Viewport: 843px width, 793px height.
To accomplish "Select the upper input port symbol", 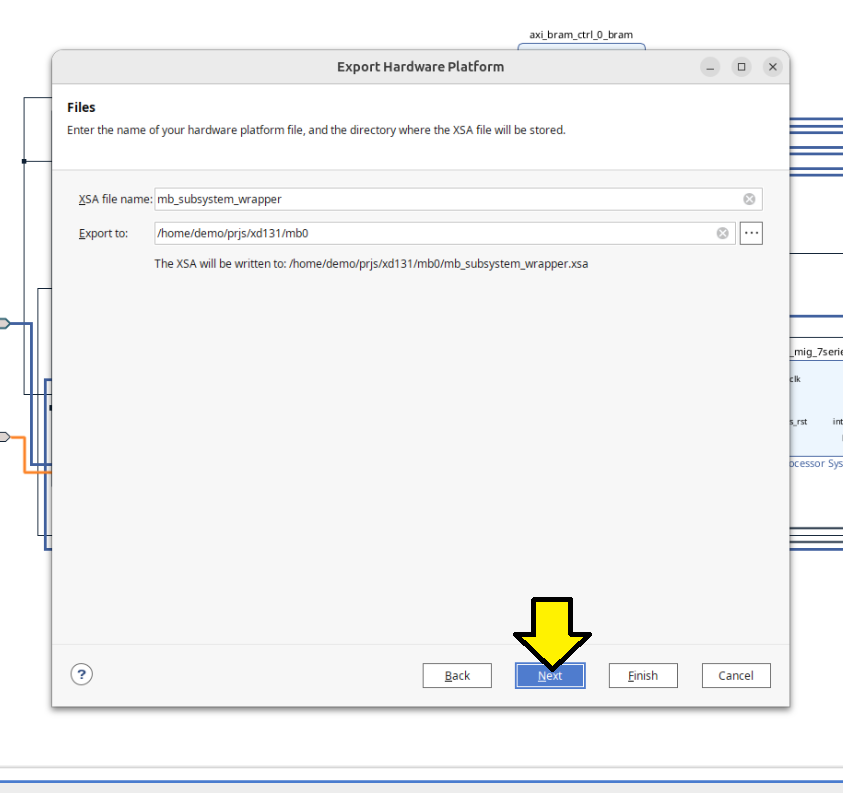I will [x=4, y=323].
